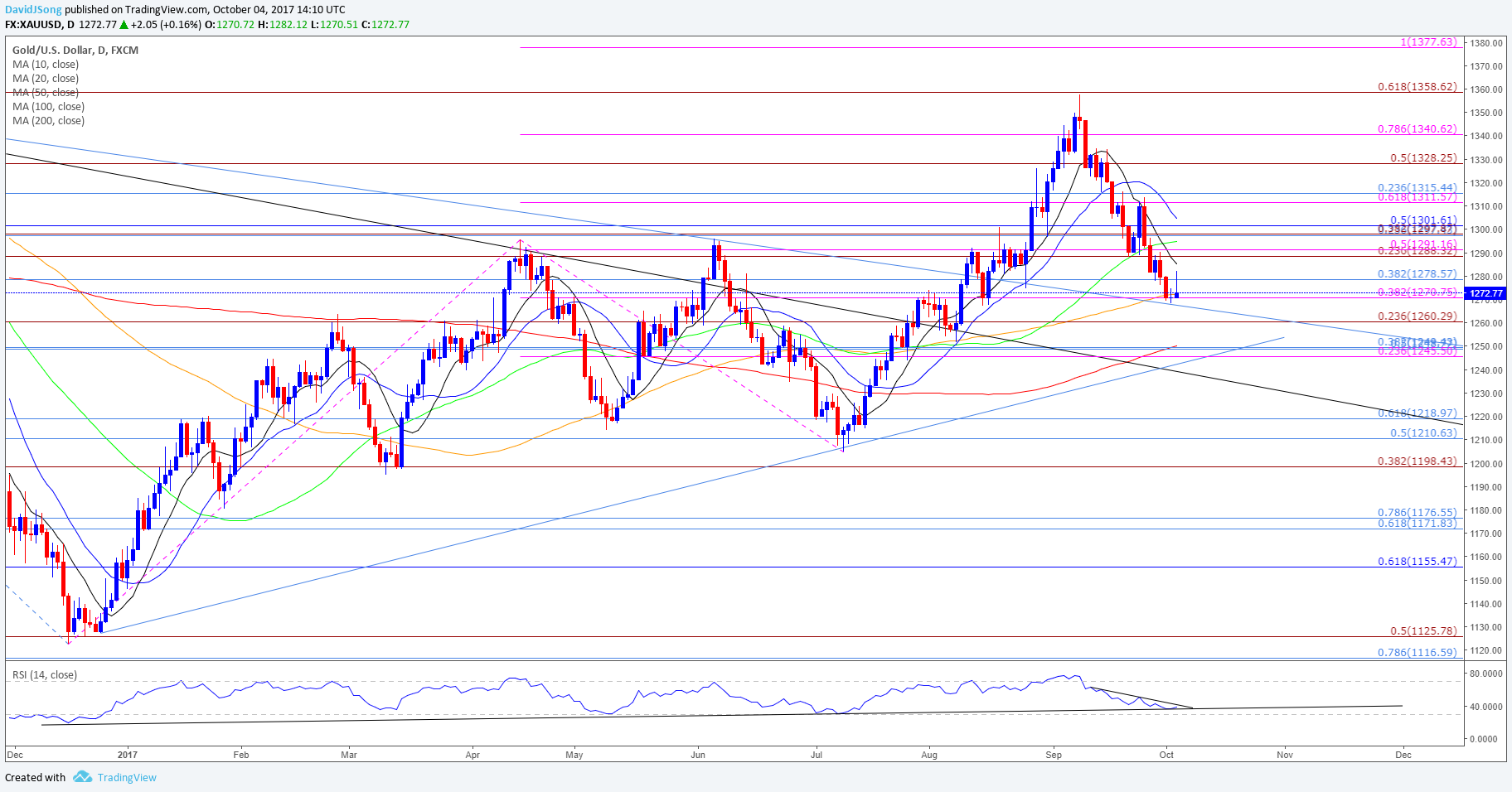The height and width of the screenshot is (792, 1512).
Task: Click the 2017 label on time axis
Action: click(127, 755)
